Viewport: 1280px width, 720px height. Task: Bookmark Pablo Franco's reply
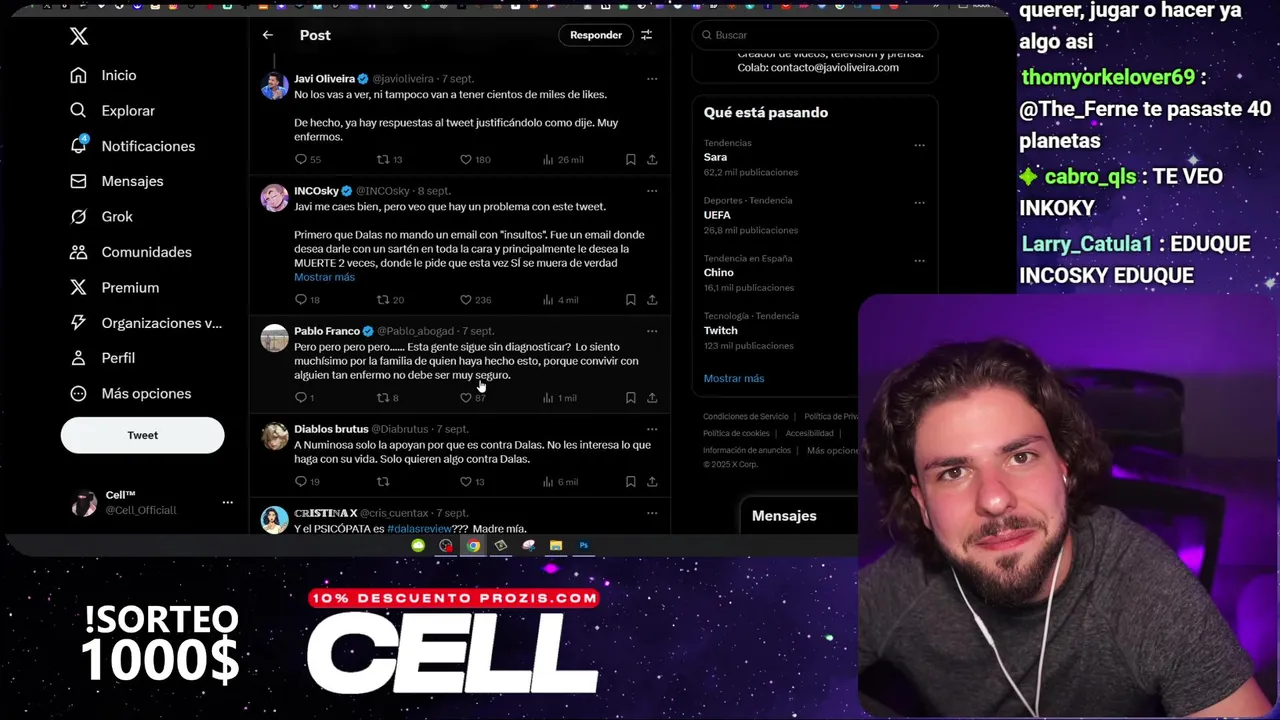click(x=630, y=397)
